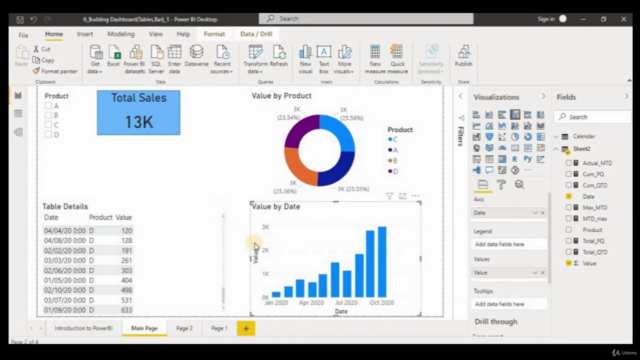Open the Format paint roller tab icon

coord(501,184)
